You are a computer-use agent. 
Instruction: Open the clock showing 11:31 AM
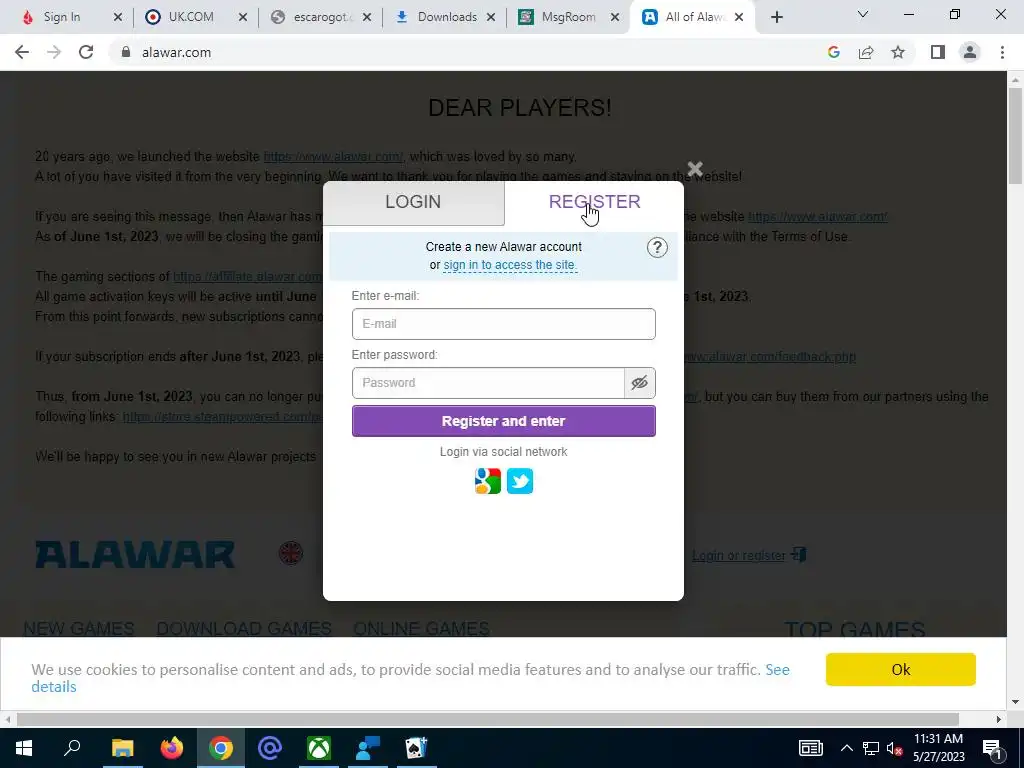coord(938,748)
